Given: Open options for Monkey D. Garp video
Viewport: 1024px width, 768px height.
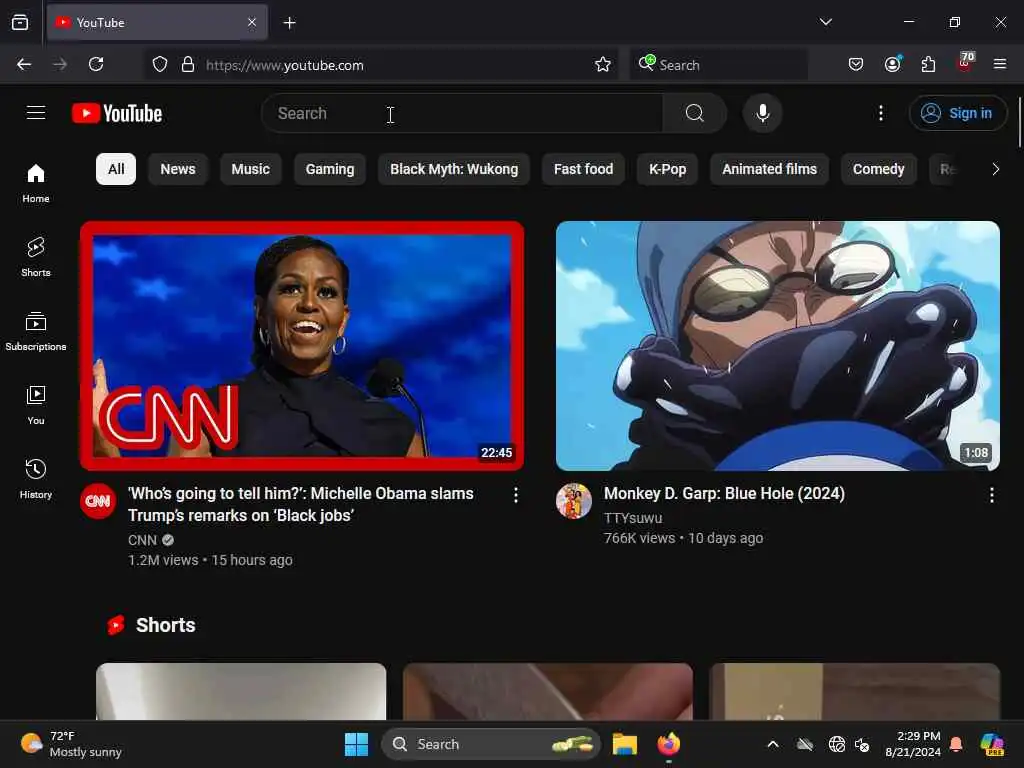Looking at the screenshot, I should 991,495.
